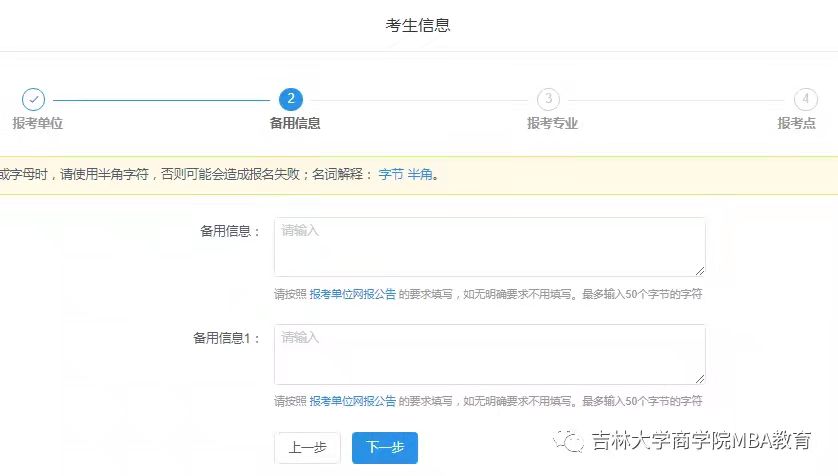Go to the 报考单位 step label
Screen dimensions: 838x476
coord(37,124)
